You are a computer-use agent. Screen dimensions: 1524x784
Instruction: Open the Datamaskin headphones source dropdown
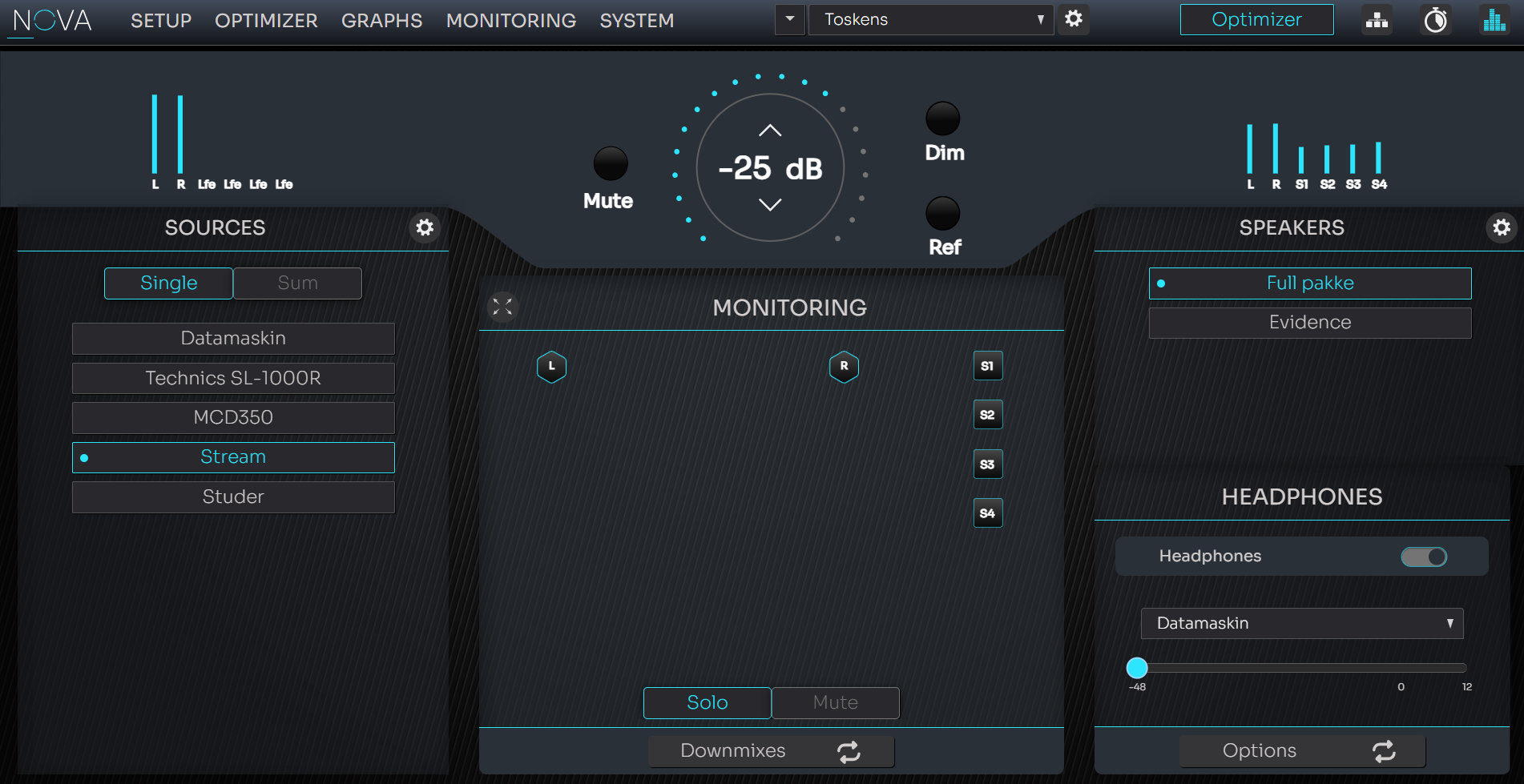[x=1301, y=623]
